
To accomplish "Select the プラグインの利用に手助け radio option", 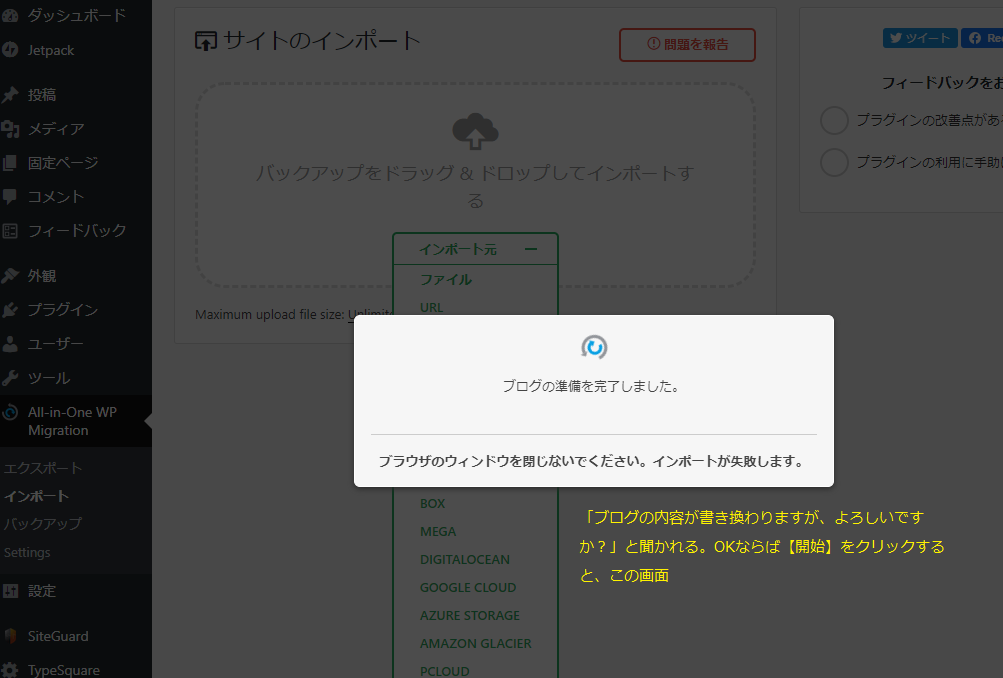I will click(834, 162).
